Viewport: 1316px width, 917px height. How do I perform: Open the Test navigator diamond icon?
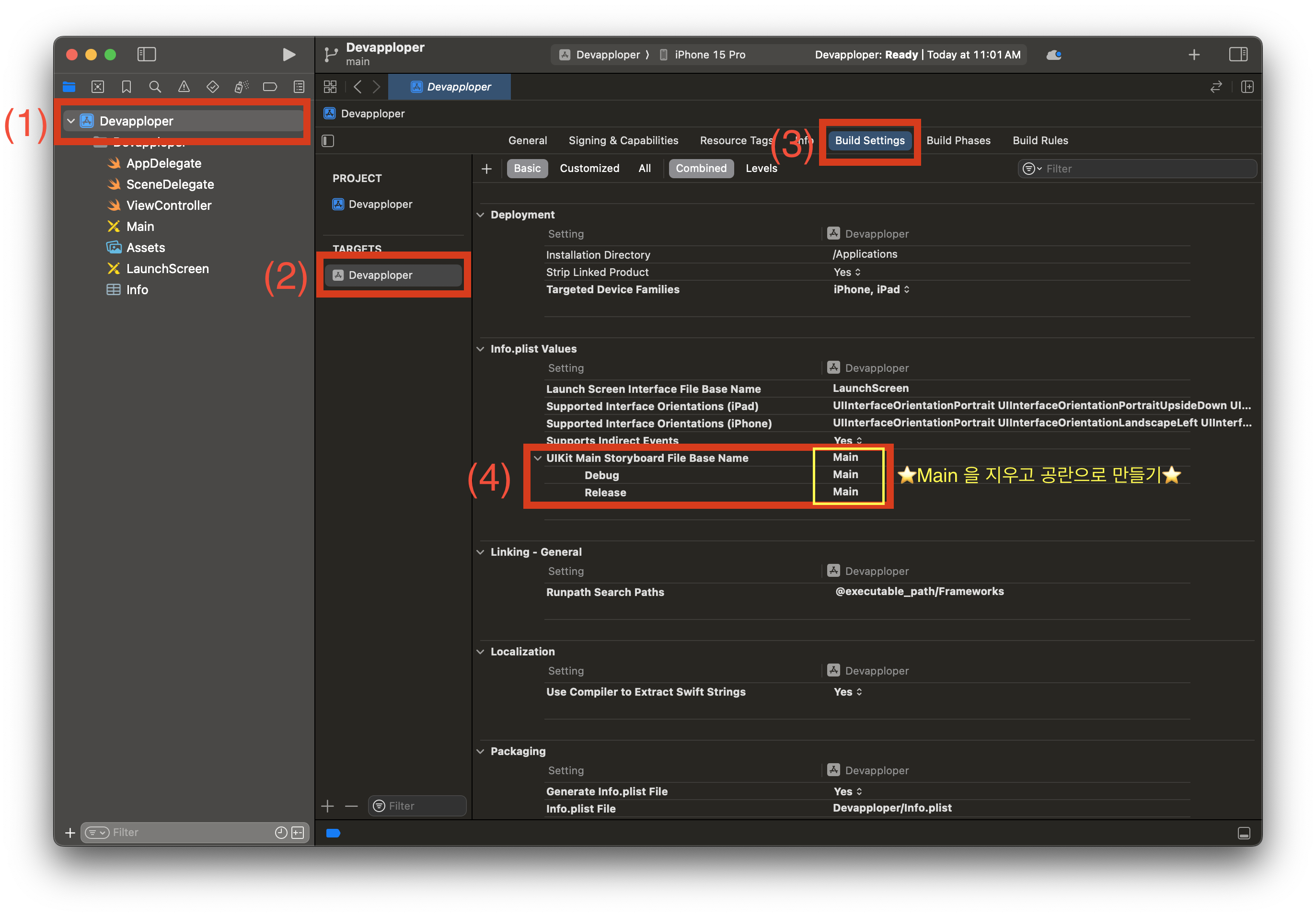point(213,87)
